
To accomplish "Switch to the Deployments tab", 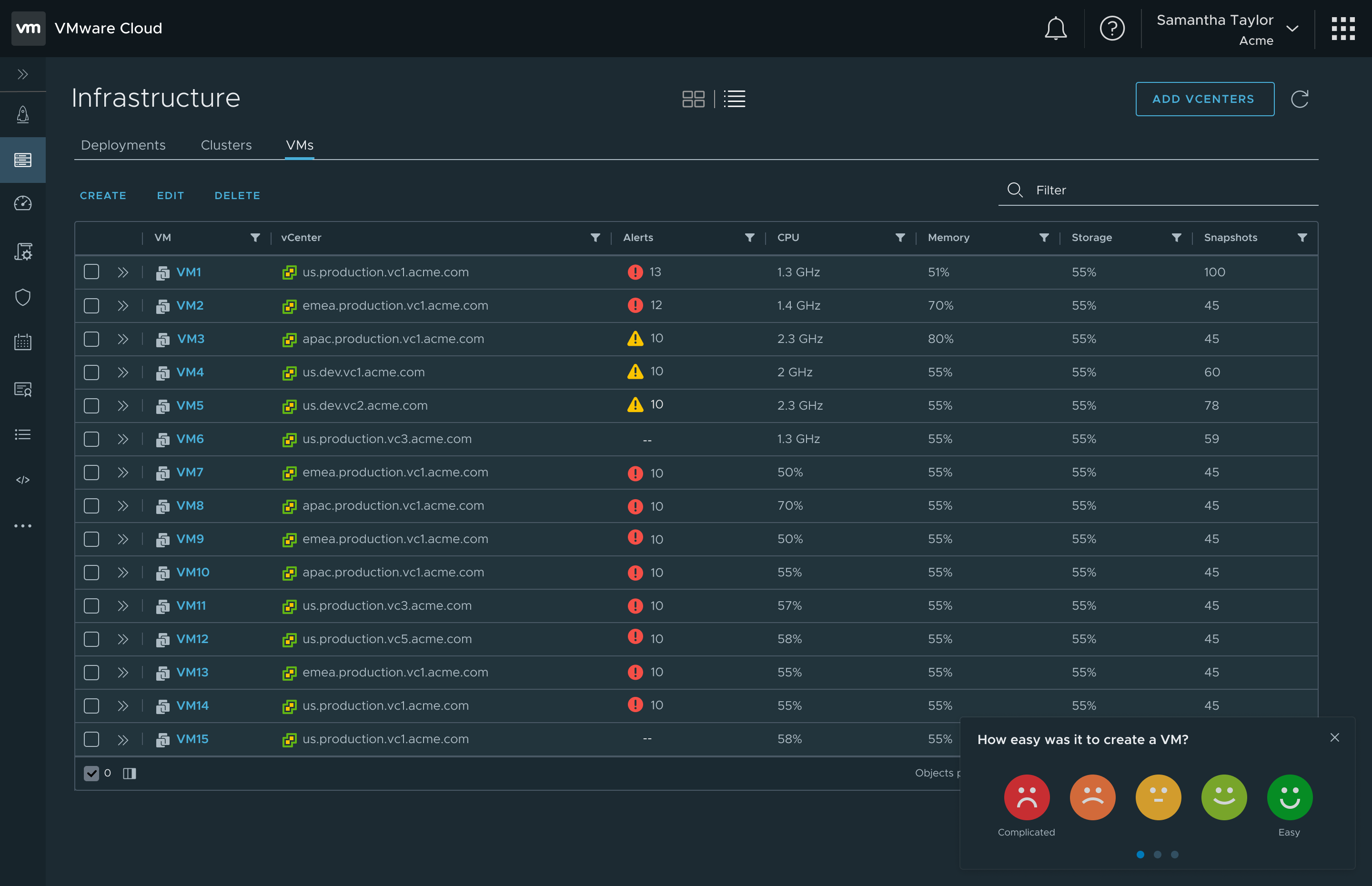I will (123, 145).
